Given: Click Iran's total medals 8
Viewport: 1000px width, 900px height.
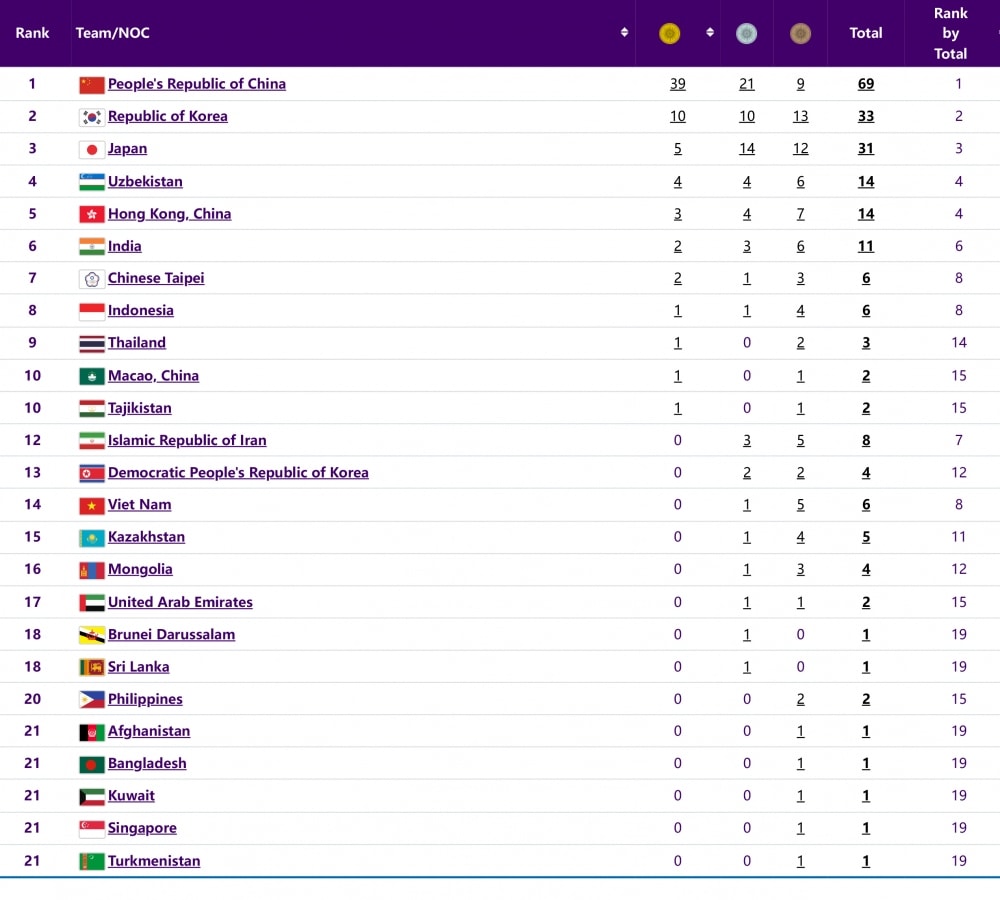Looking at the screenshot, I should (865, 440).
